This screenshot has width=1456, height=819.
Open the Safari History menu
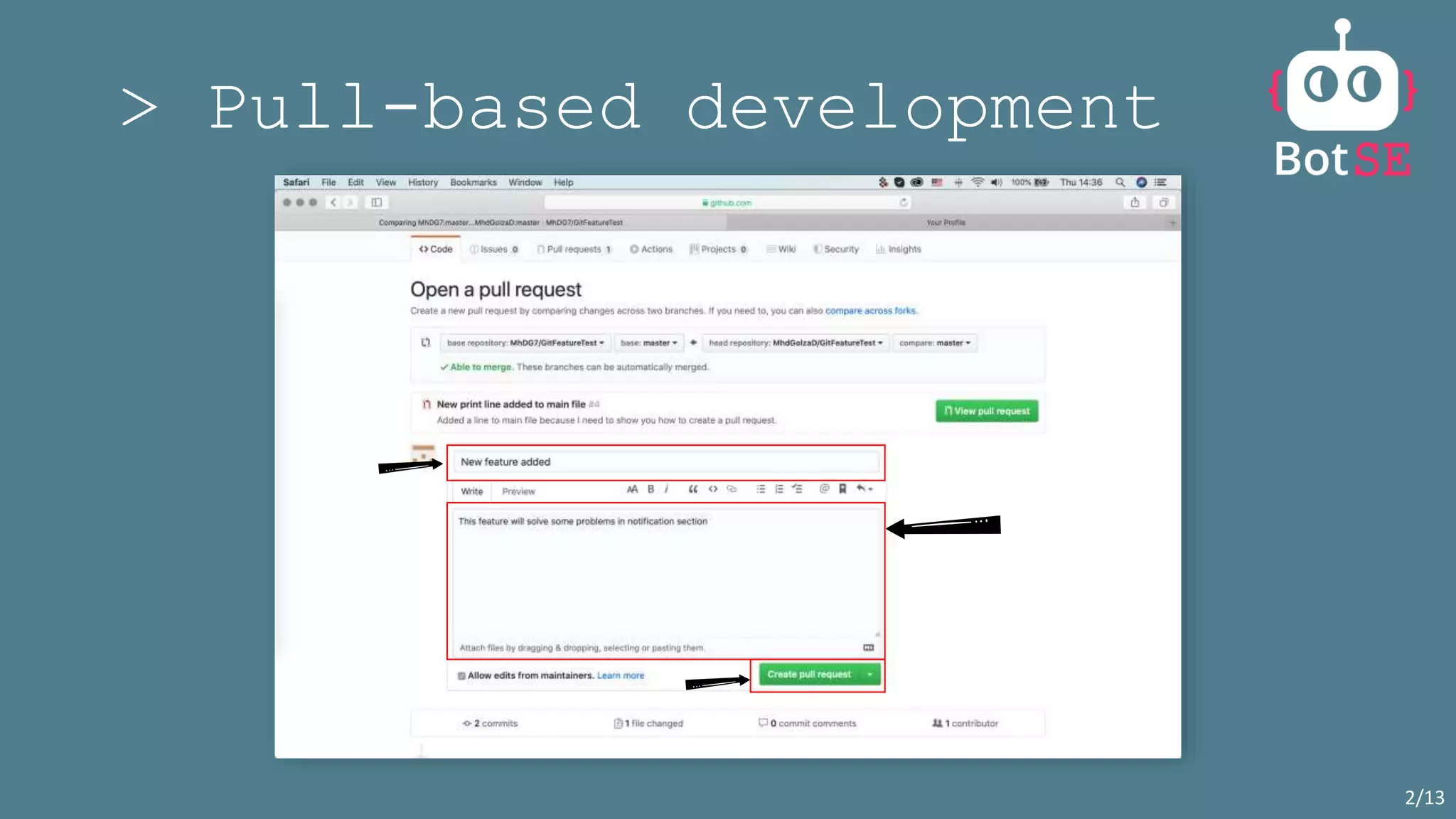click(x=423, y=183)
